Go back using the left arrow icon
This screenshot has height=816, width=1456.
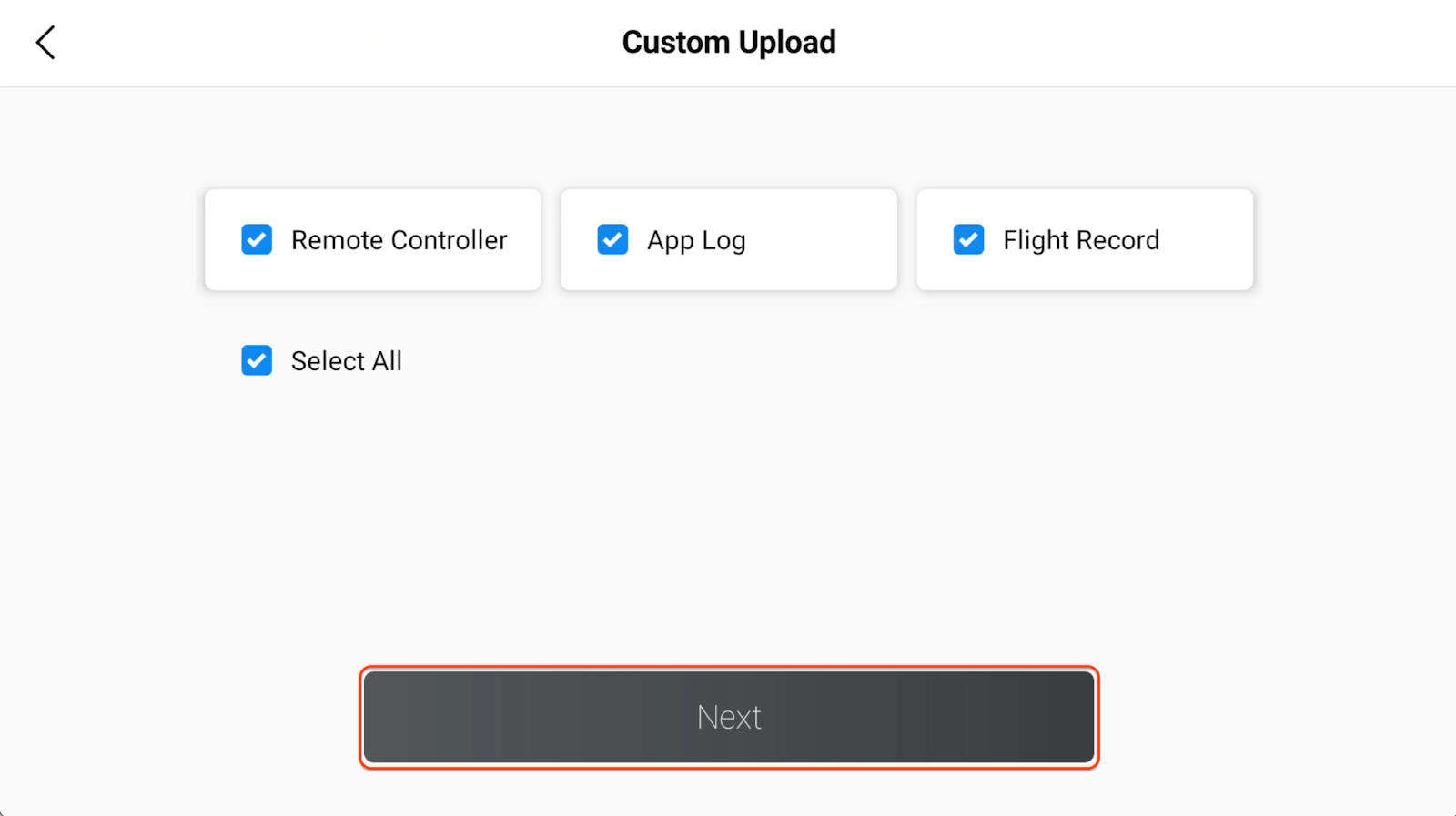45,43
